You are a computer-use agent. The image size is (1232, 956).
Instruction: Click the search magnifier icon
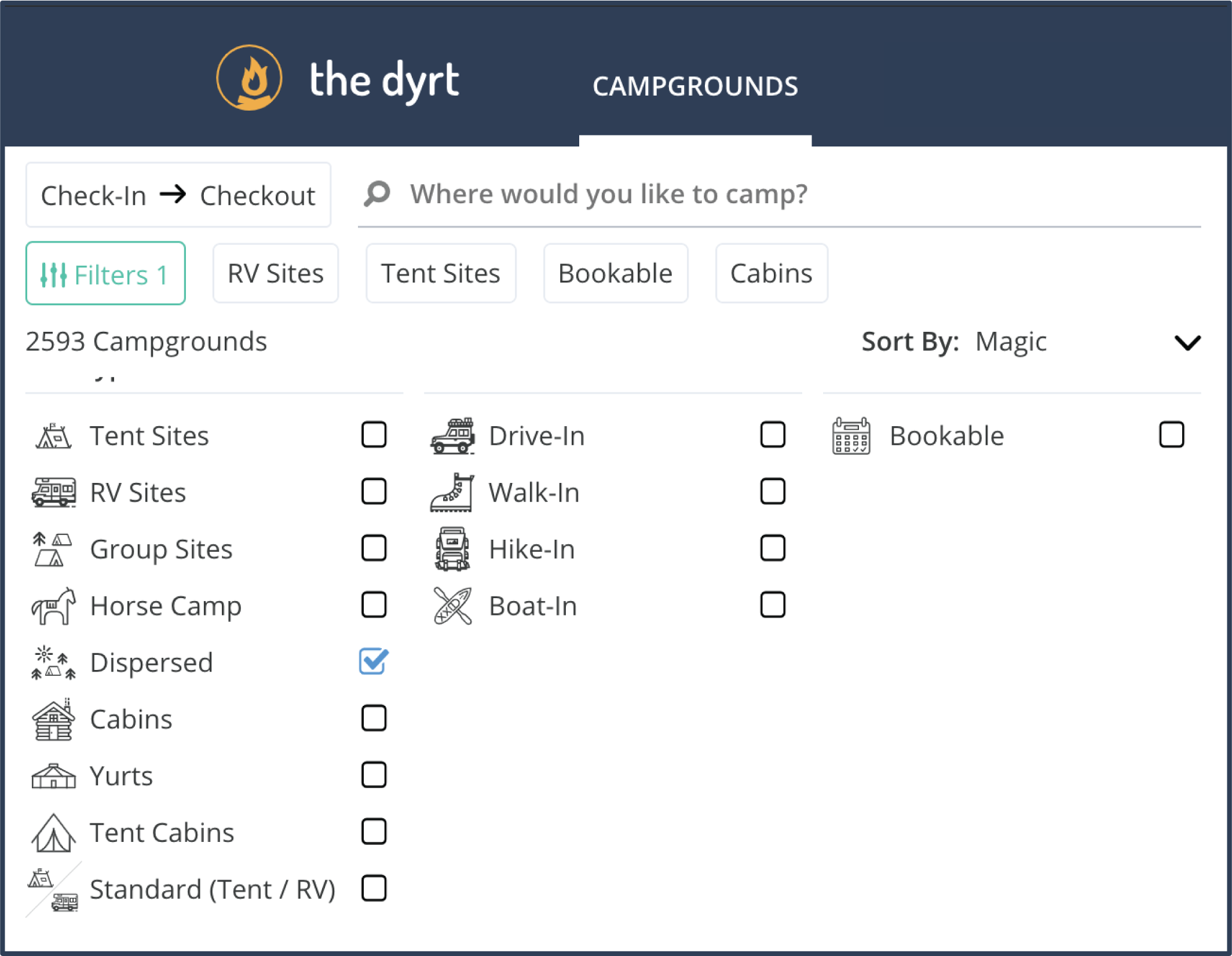click(377, 193)
